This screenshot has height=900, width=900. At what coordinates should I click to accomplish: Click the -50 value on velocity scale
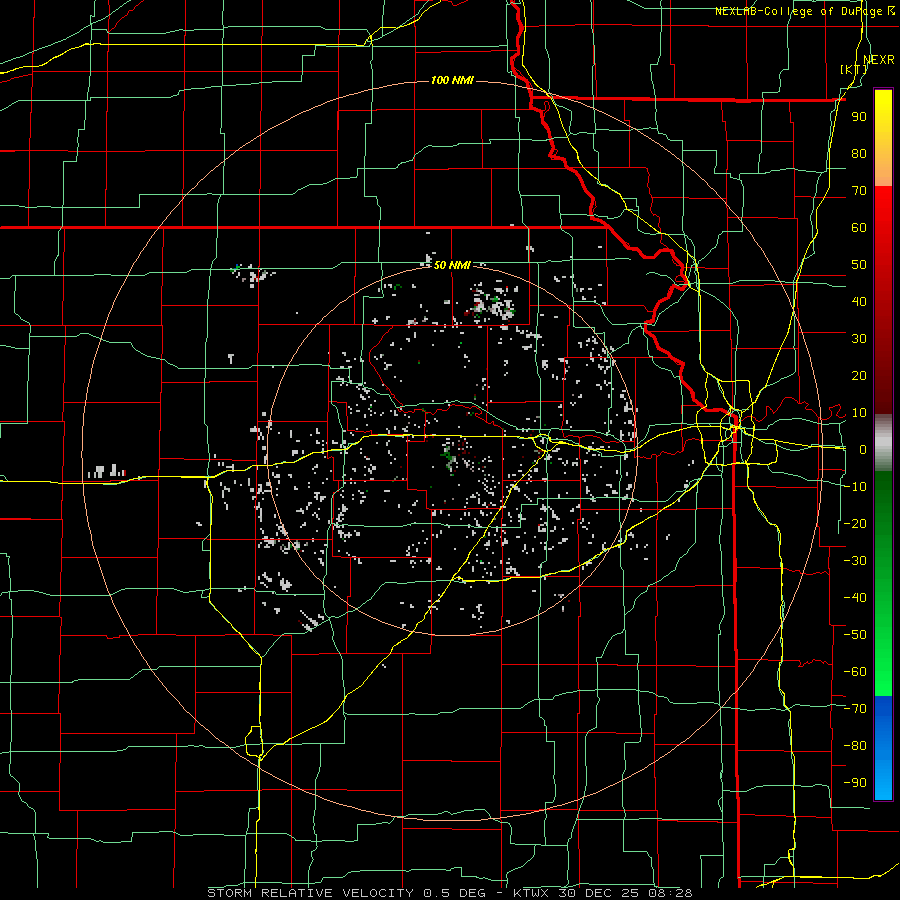pyautogui.click(x=855, y=635)
